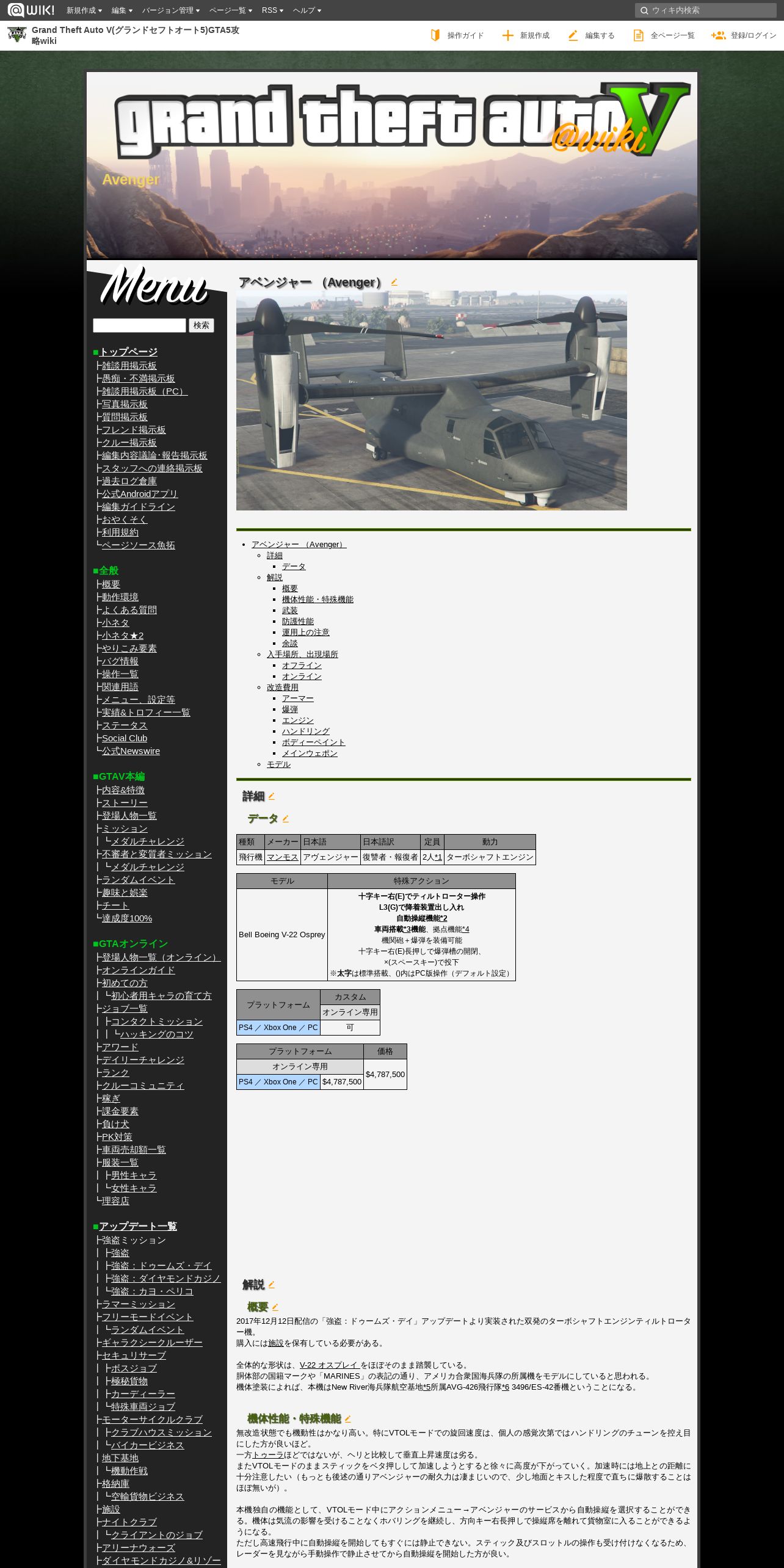Click the @WIKI logo icon

tap(31, 10)
